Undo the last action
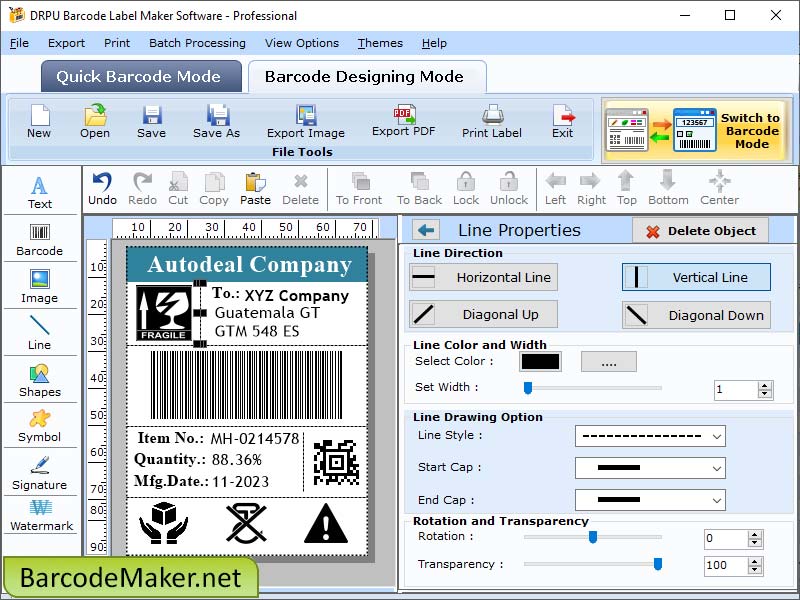800x600 pixels. tap(102, 189)
